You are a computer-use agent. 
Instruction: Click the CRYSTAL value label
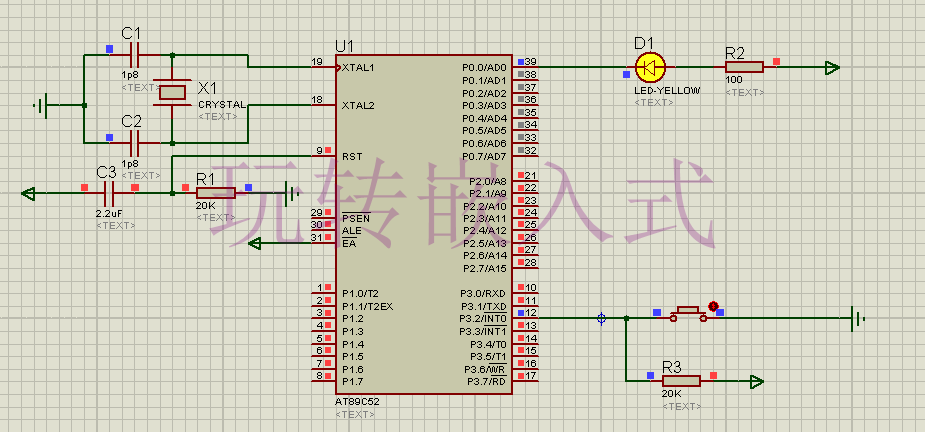(222, 104)
